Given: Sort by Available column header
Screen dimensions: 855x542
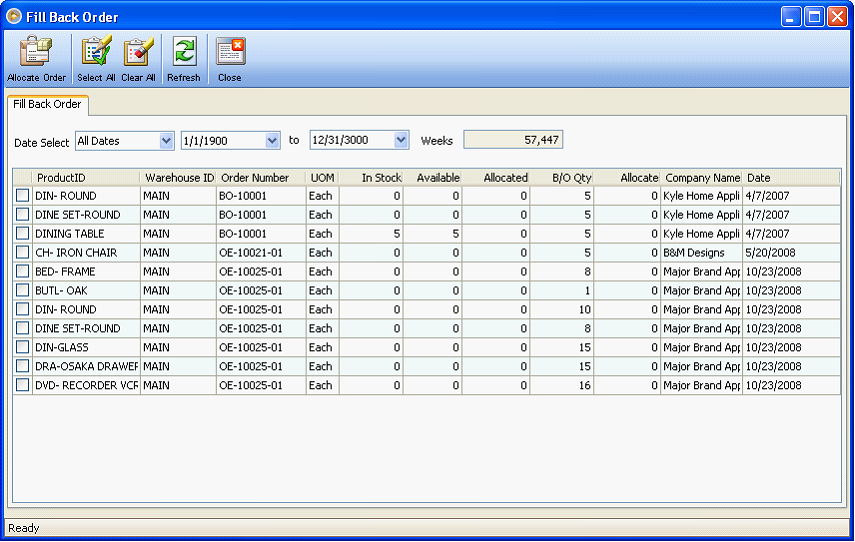Looking at the screenshot, I should coord(432,178).
